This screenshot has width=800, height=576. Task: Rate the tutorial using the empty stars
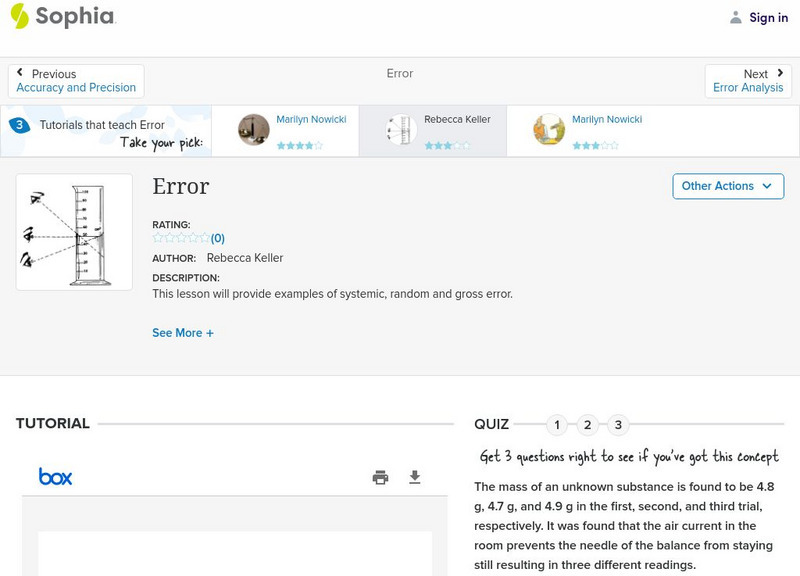coord(181,238)
